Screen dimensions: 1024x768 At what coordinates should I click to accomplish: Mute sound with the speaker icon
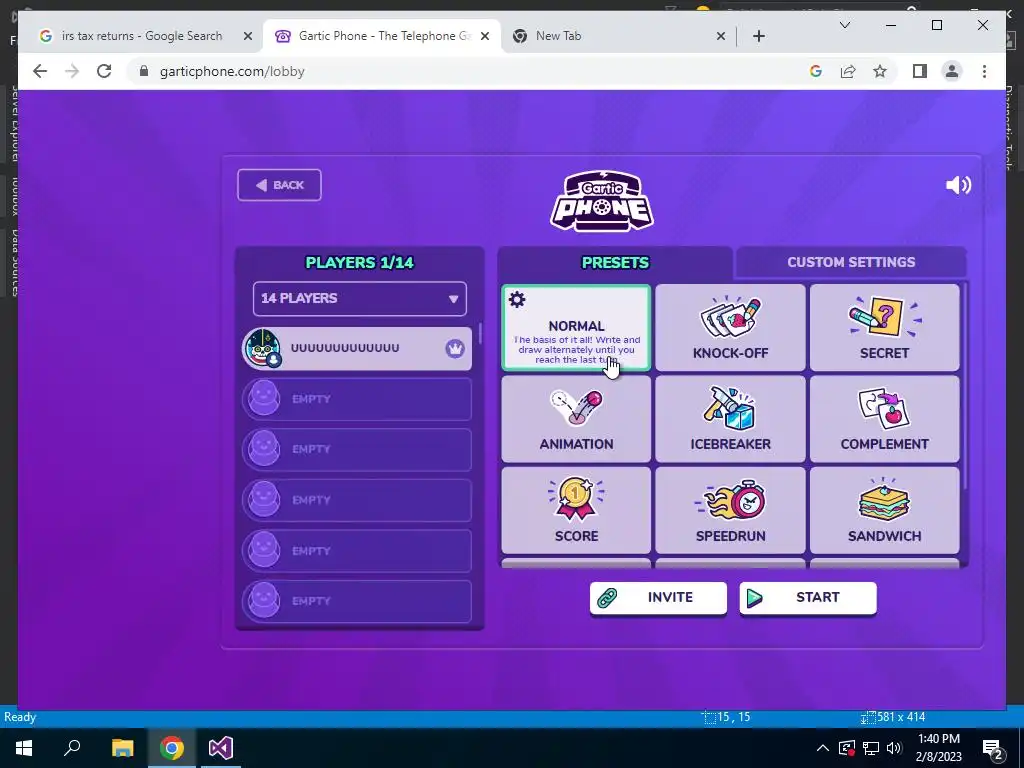[x=958, y=185]
